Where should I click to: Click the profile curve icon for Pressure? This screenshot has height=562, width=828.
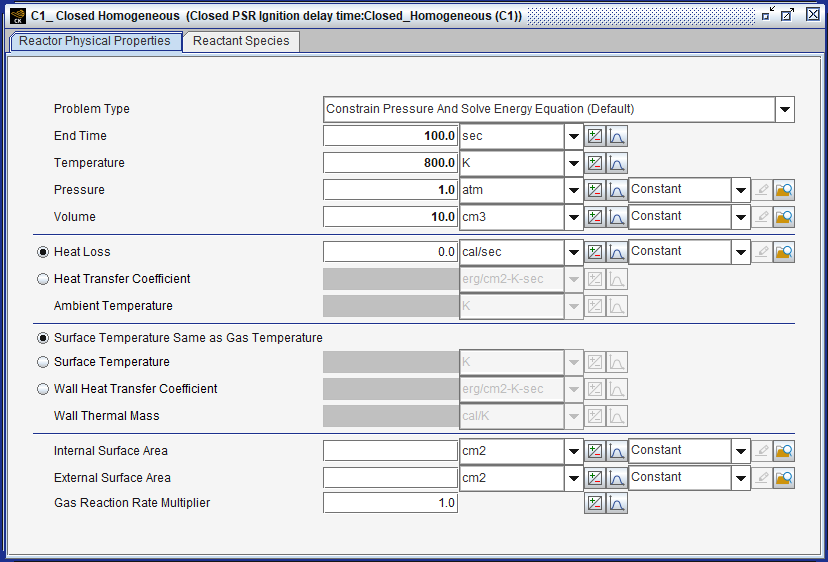click(x=617, y=190)
